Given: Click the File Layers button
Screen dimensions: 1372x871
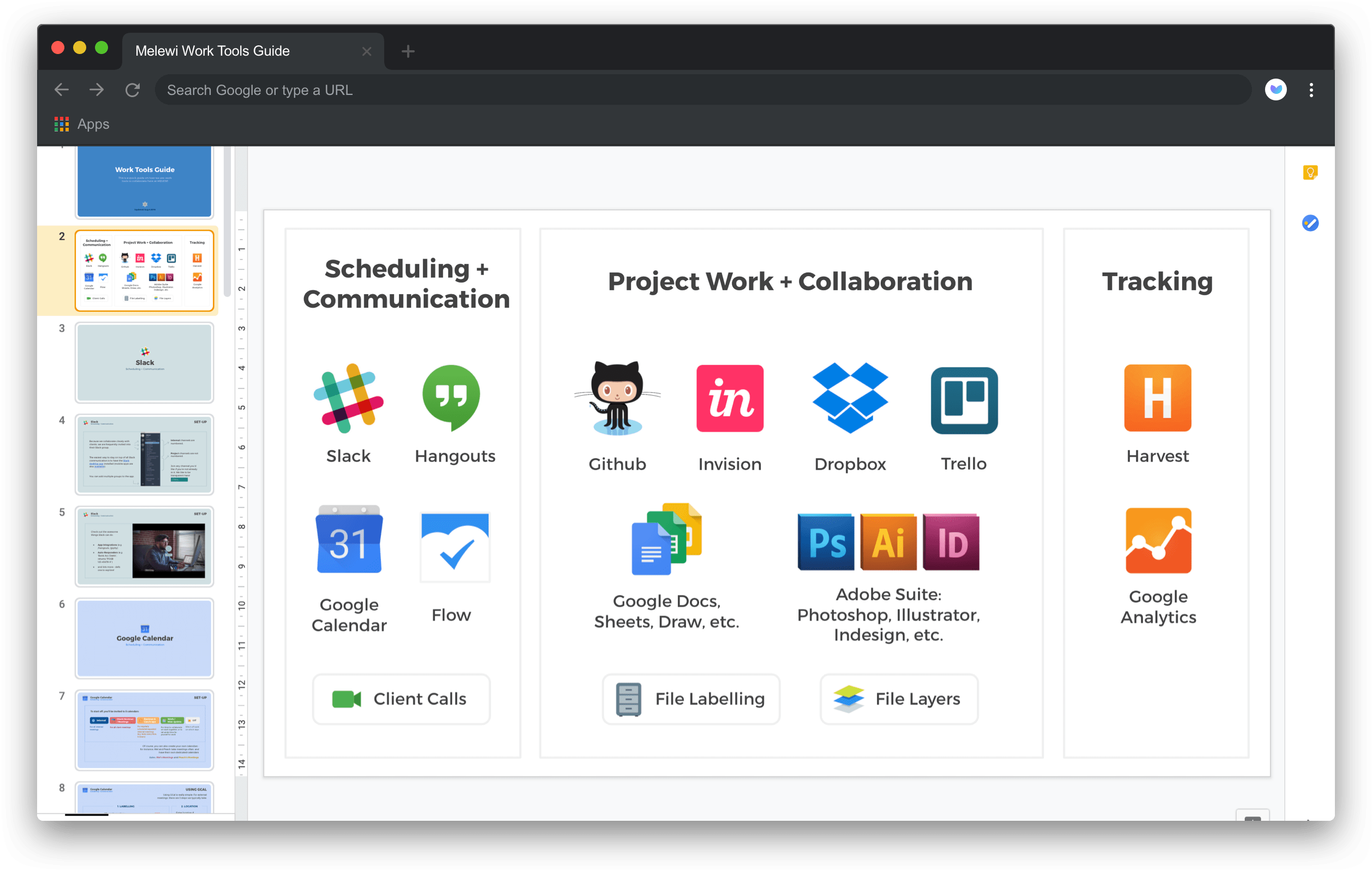Looking at the screenshot, I should (x=898, y=699).
